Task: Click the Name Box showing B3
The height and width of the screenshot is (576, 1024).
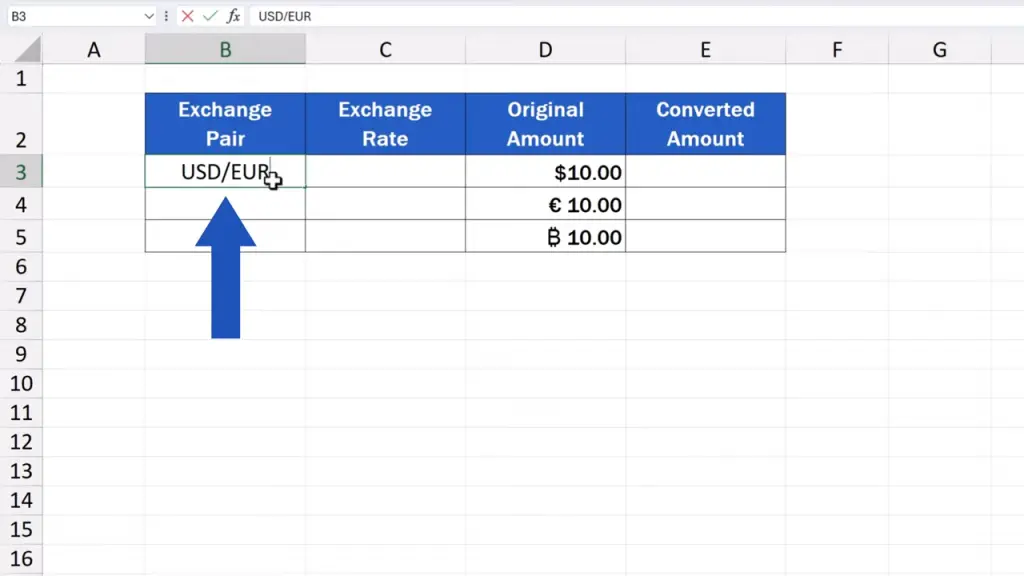Action: point(70,16)
